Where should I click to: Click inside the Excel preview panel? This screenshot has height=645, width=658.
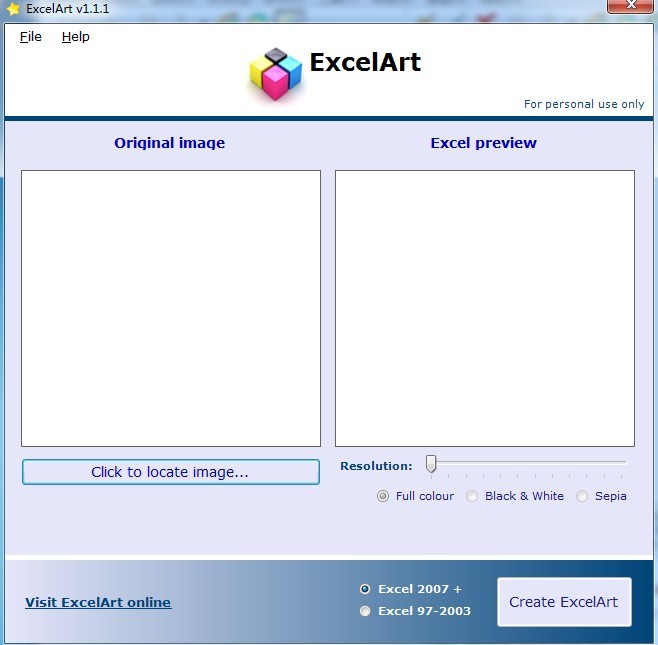(x=485, y=308)
